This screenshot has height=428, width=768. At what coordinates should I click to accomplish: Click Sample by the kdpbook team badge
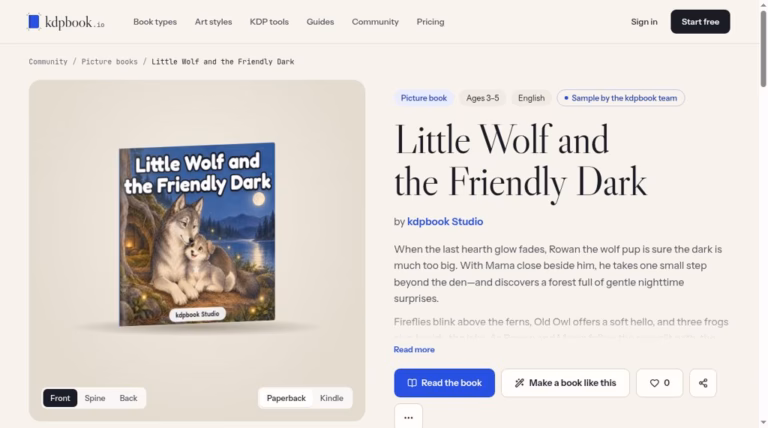[621, 98]
